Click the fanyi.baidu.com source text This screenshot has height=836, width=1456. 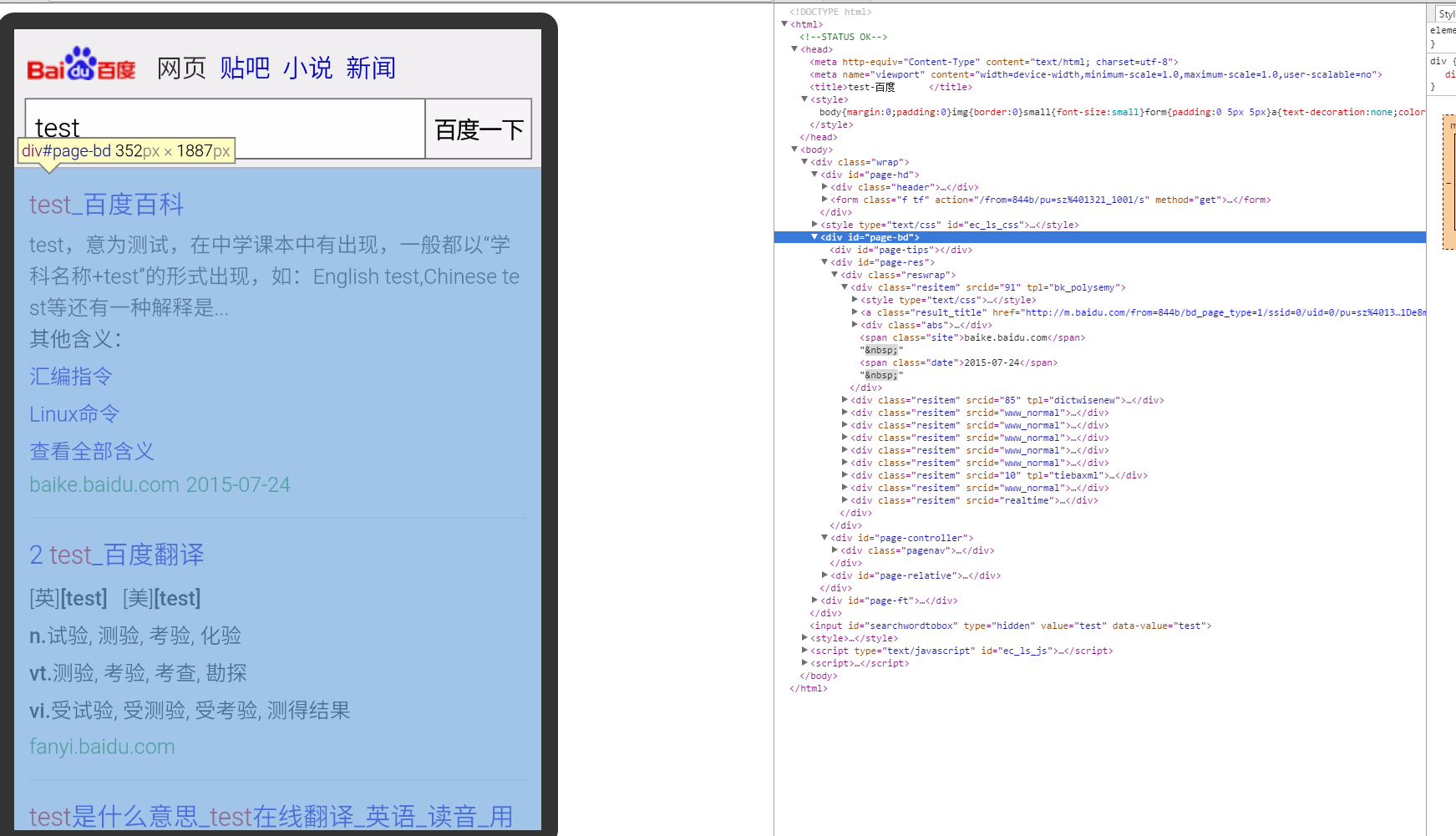(x=102, y=747)
